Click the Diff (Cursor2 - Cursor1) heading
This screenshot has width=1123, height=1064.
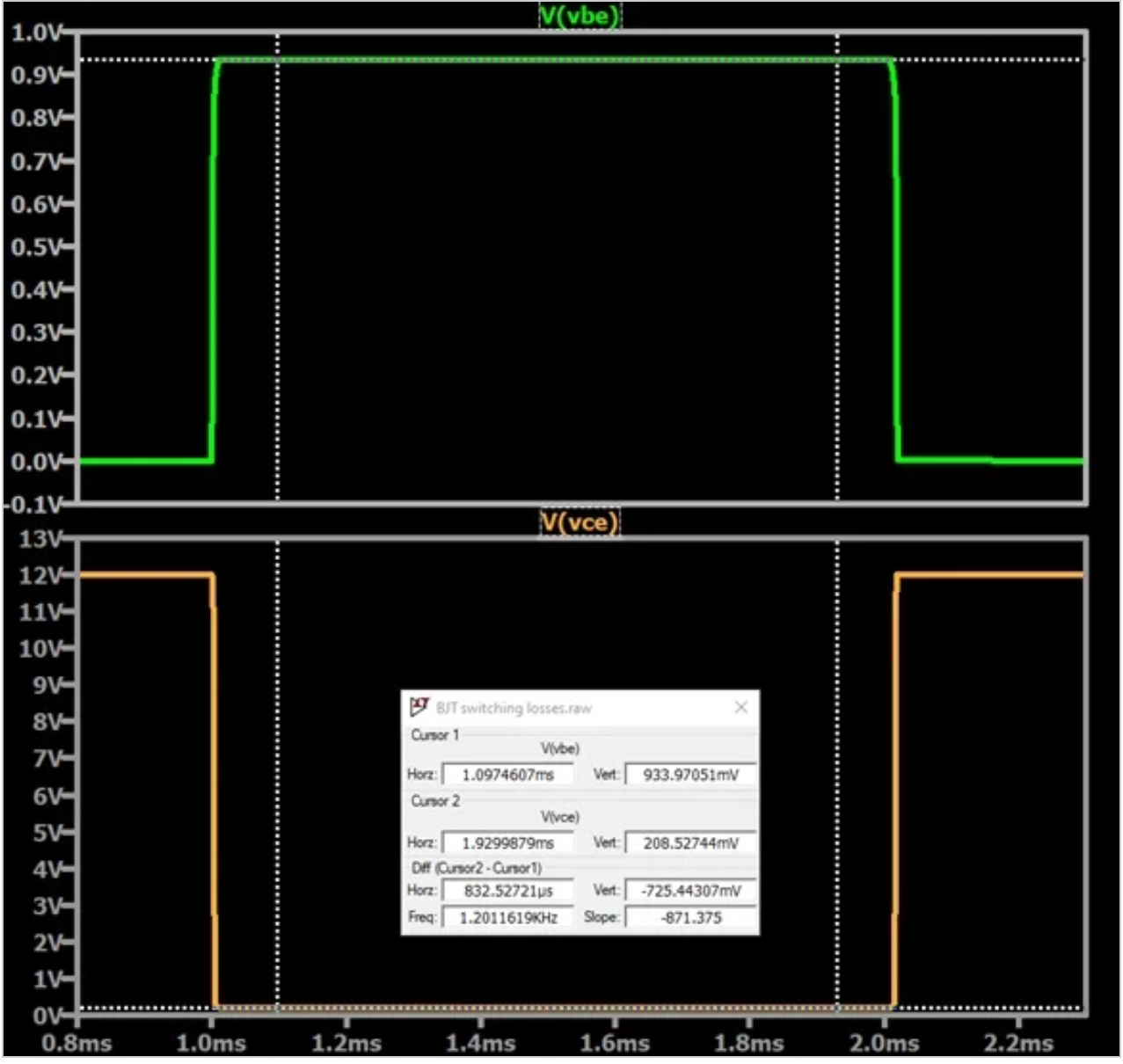point(476,868)
